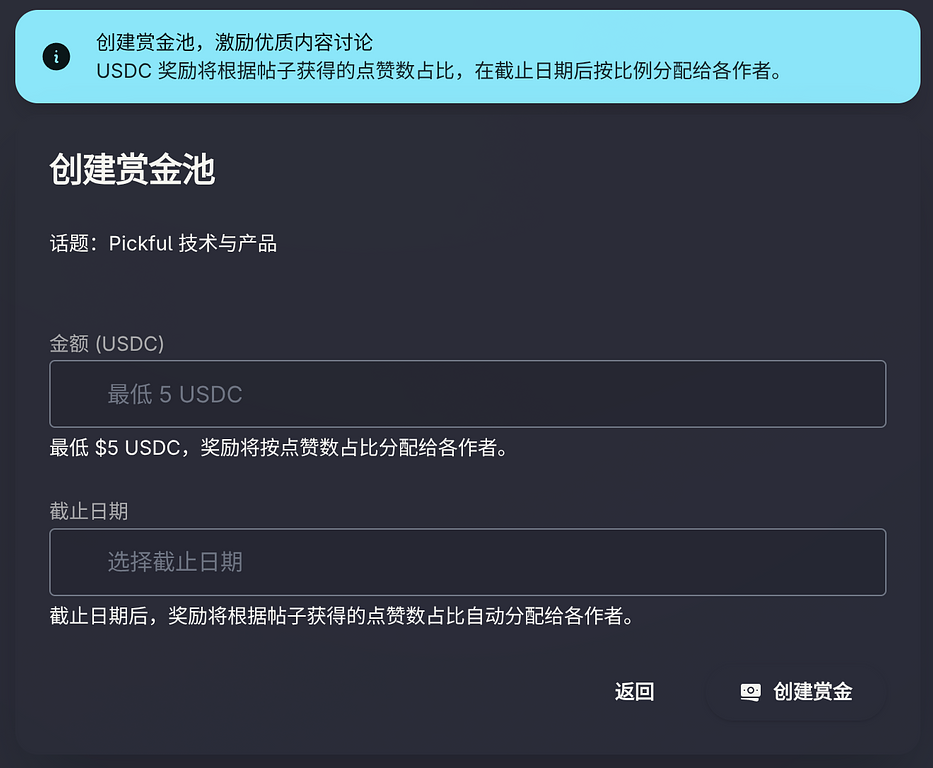Click the 截止日期 field label
Viewport: 933px width, 768px height.
(x=89, y=511)
